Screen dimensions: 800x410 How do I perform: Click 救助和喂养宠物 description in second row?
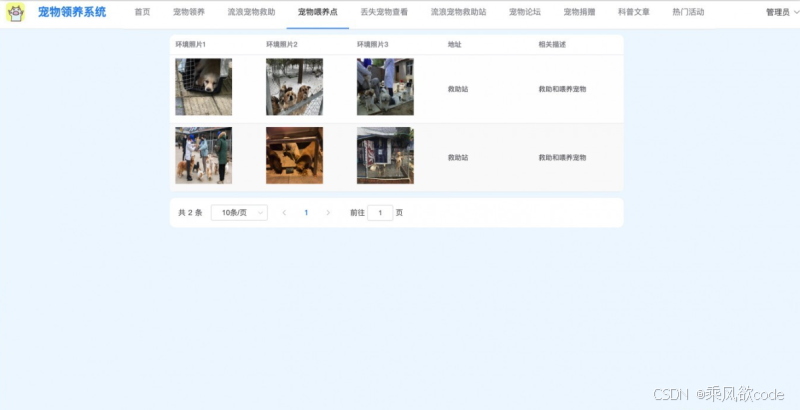pyautogui.click(x=562, y=158)
